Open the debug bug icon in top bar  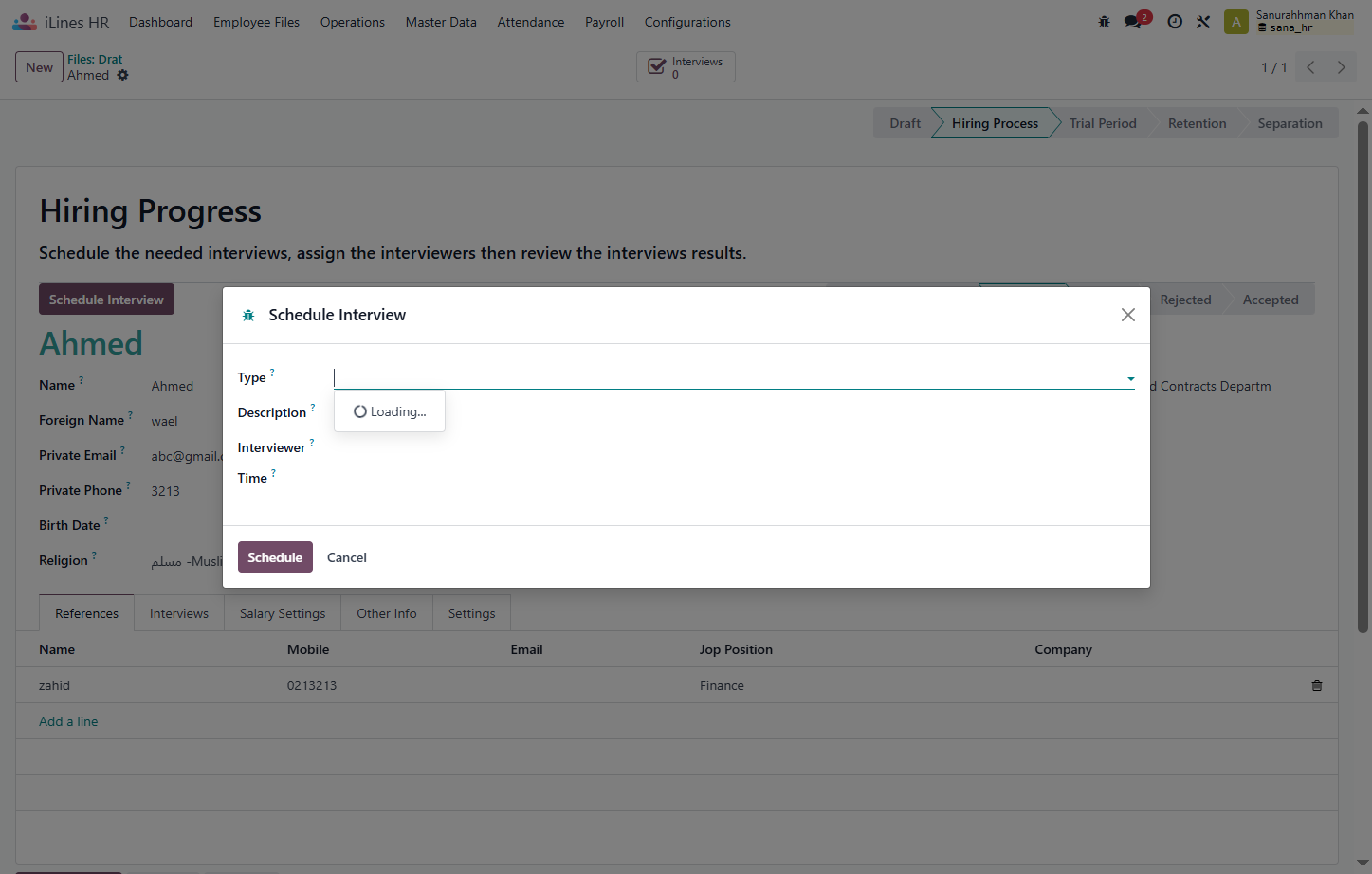point(1104,22)
